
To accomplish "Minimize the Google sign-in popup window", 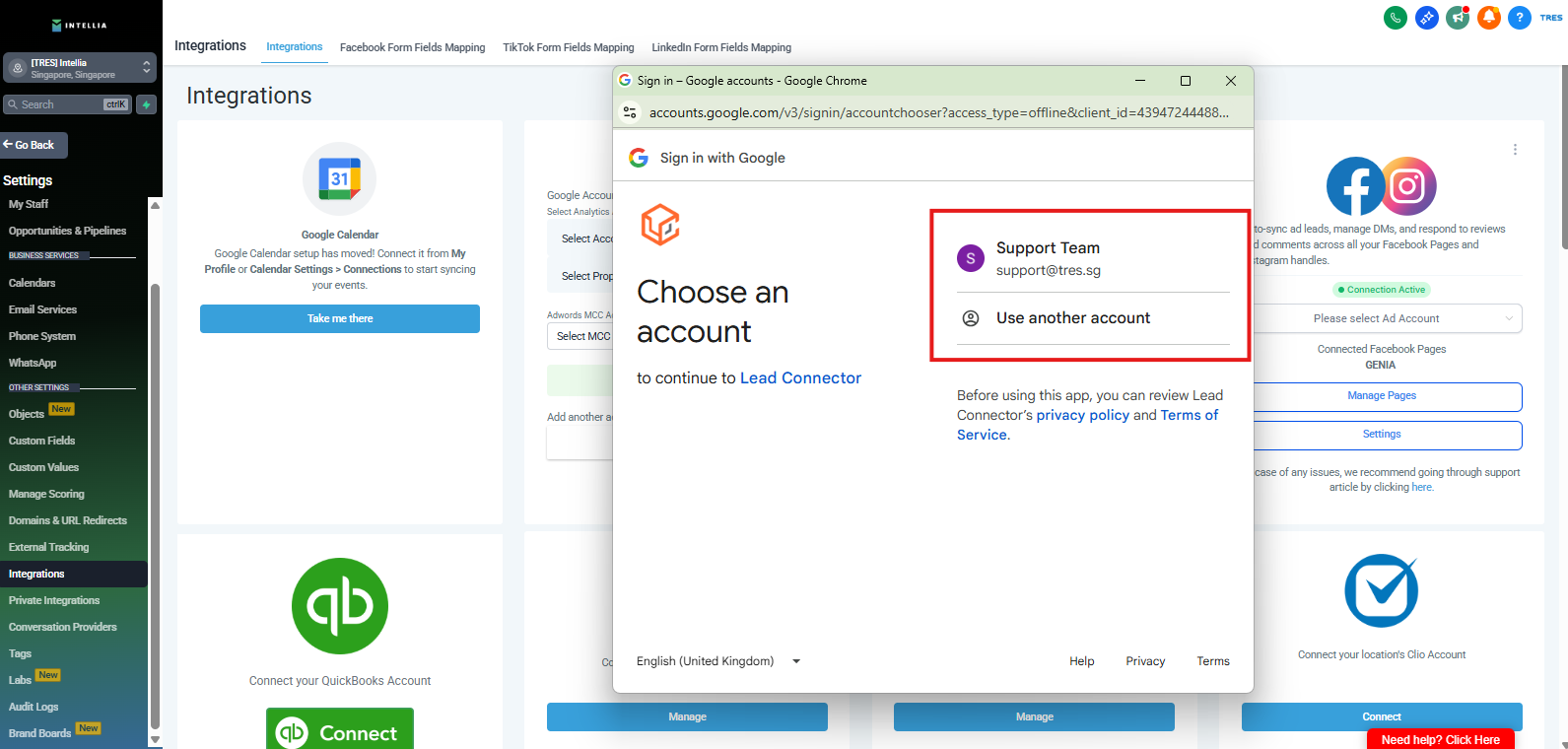I will 1140,81.
